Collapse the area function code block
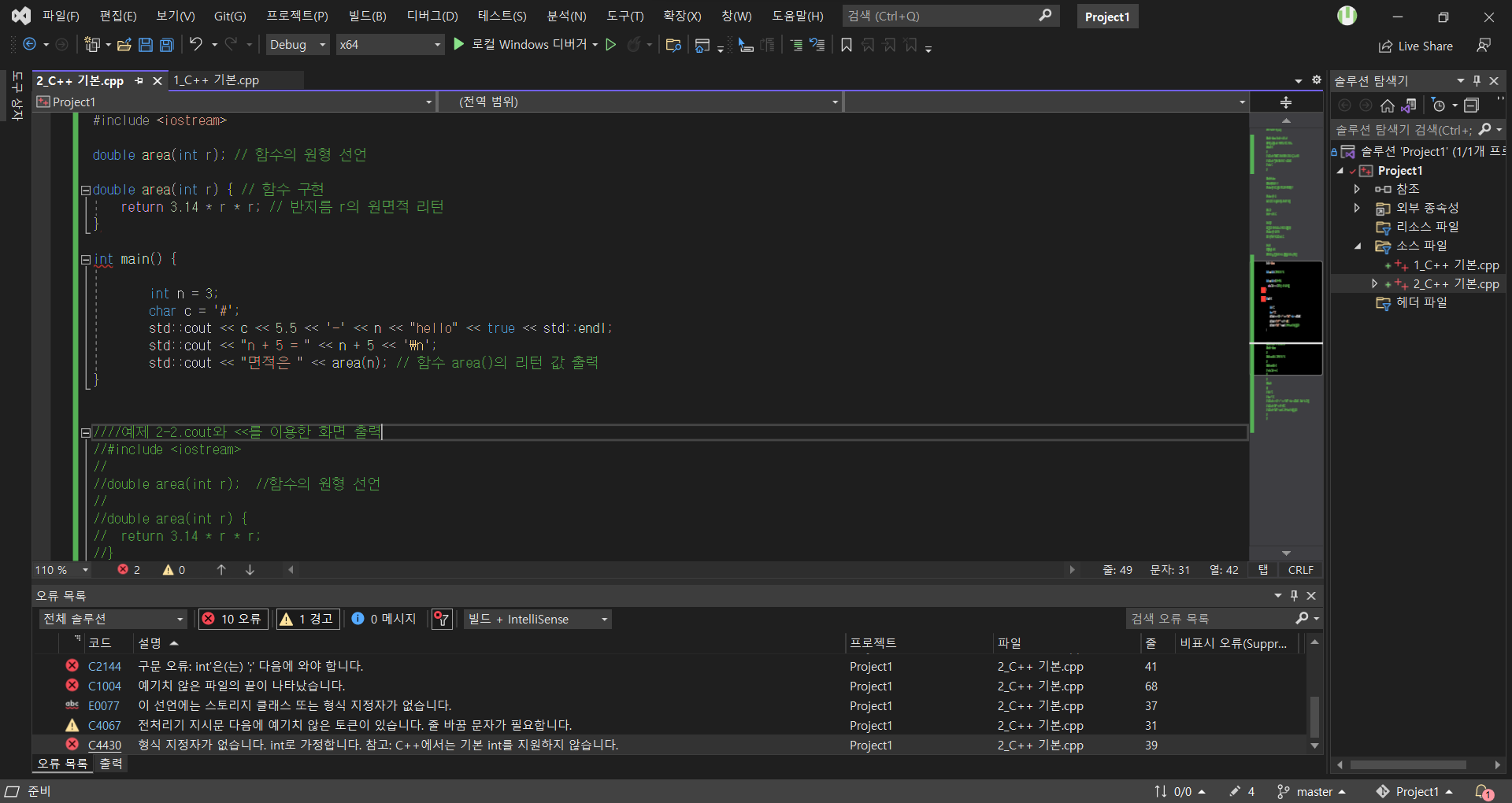 tap(86, 190)
